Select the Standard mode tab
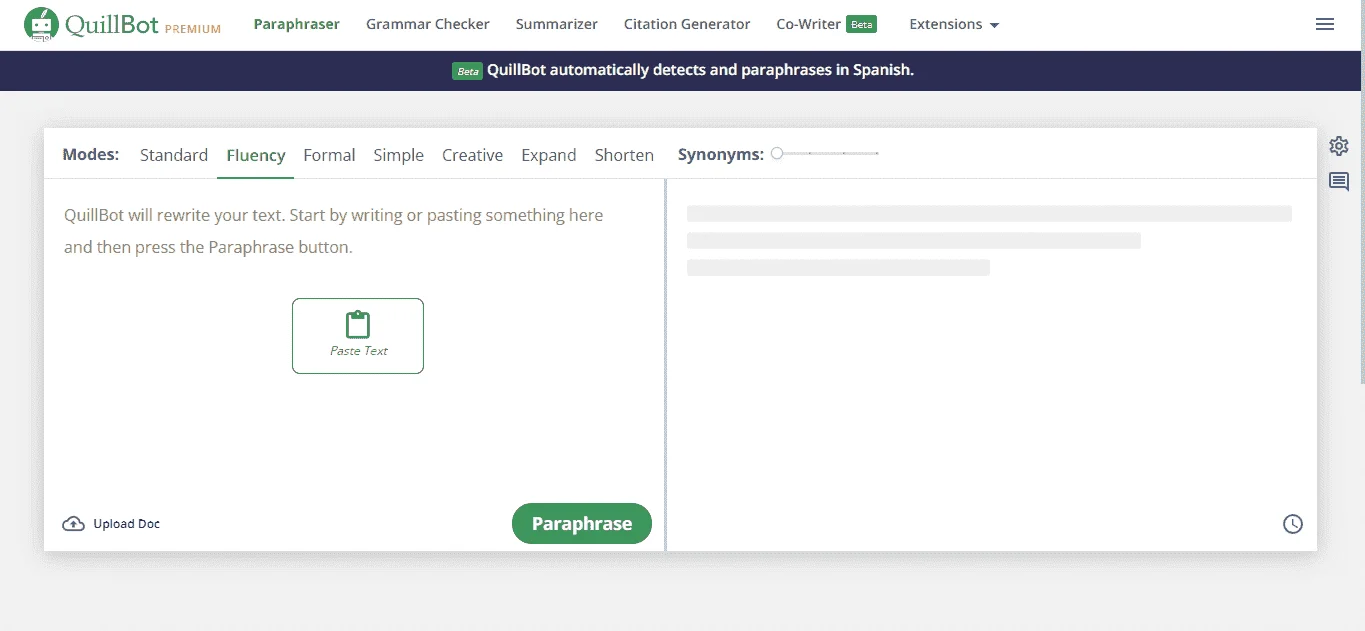 coord(174,155)
